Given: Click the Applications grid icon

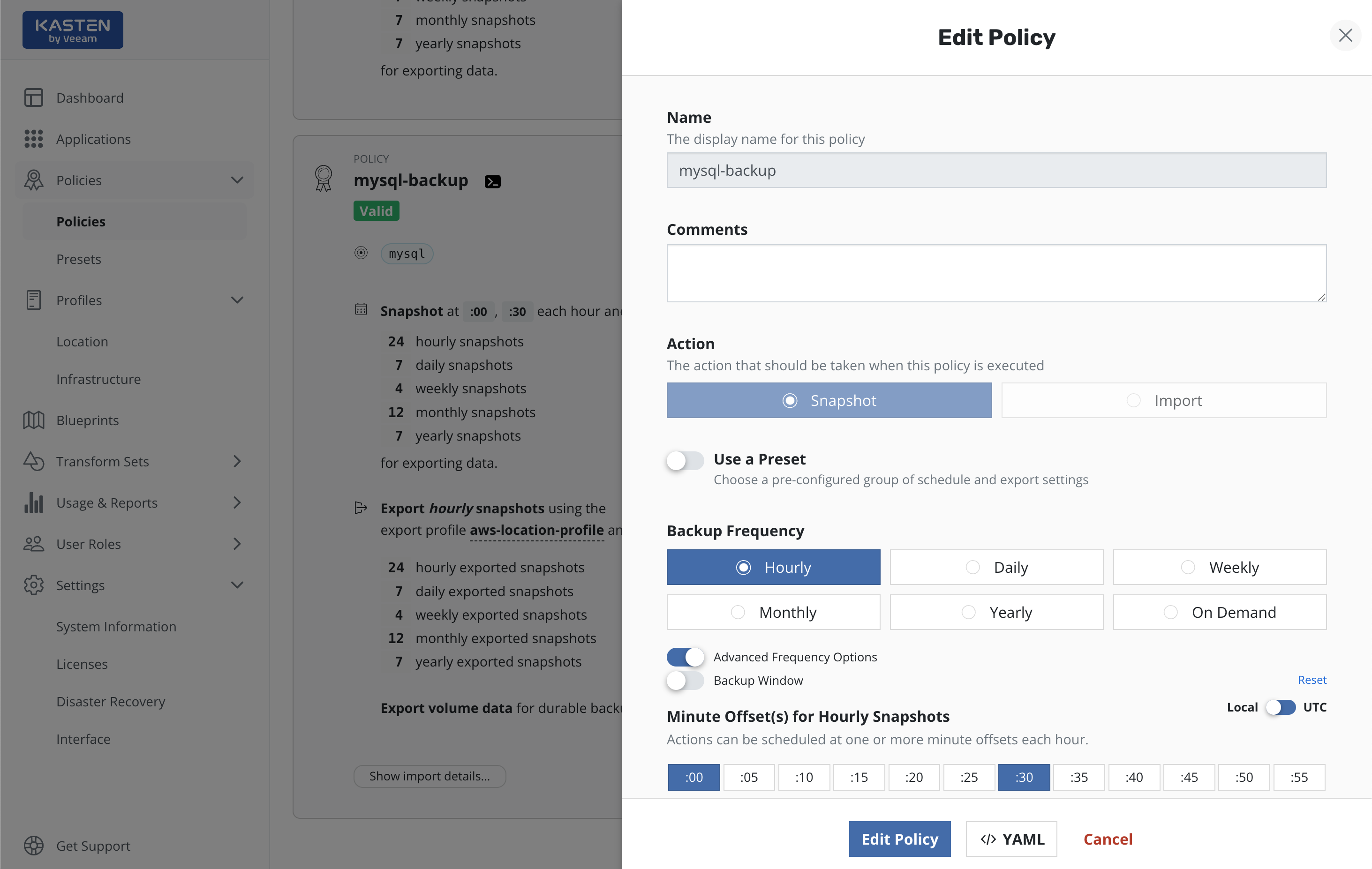Looking at the screenshot, I should pos(34,138).
